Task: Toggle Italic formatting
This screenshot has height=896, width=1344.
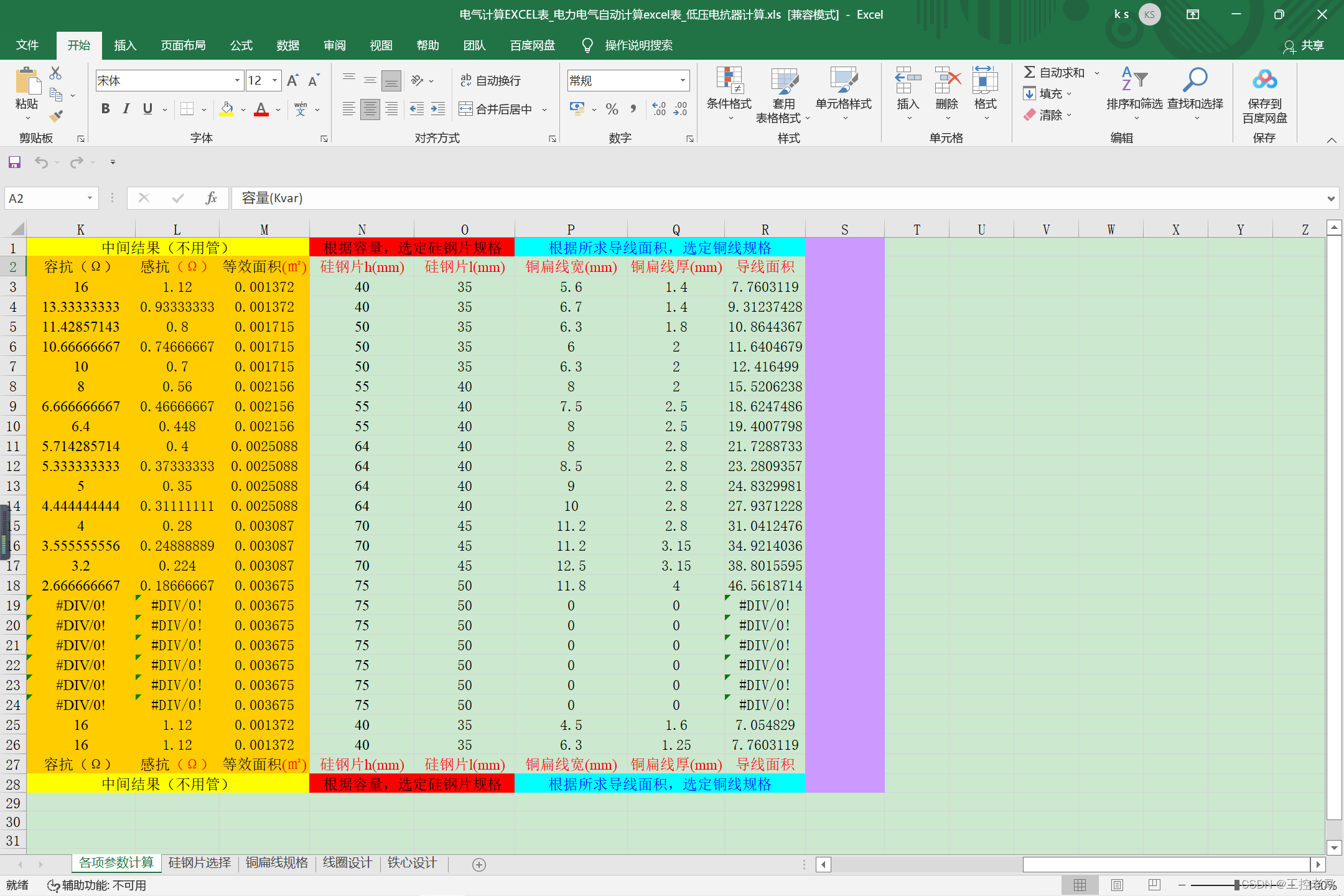Action: click(x=126, y=109)
